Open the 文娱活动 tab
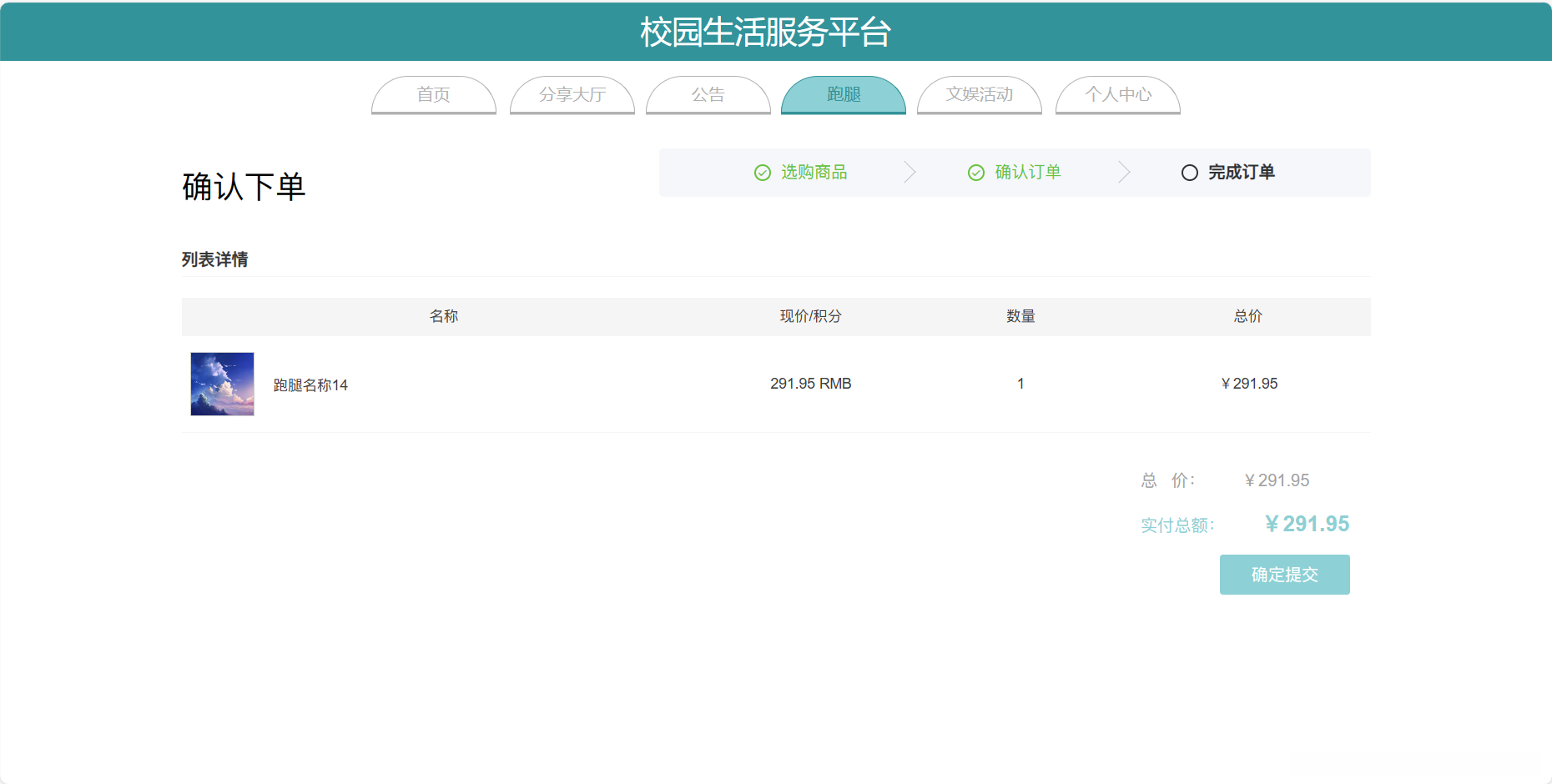The width and height of the screenshot is (1552, 784). pos(980,95)
